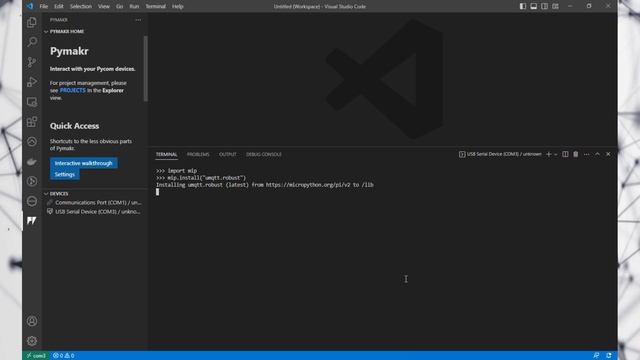Click the 'Installing umqtt.robust' output line

point(264,185)
